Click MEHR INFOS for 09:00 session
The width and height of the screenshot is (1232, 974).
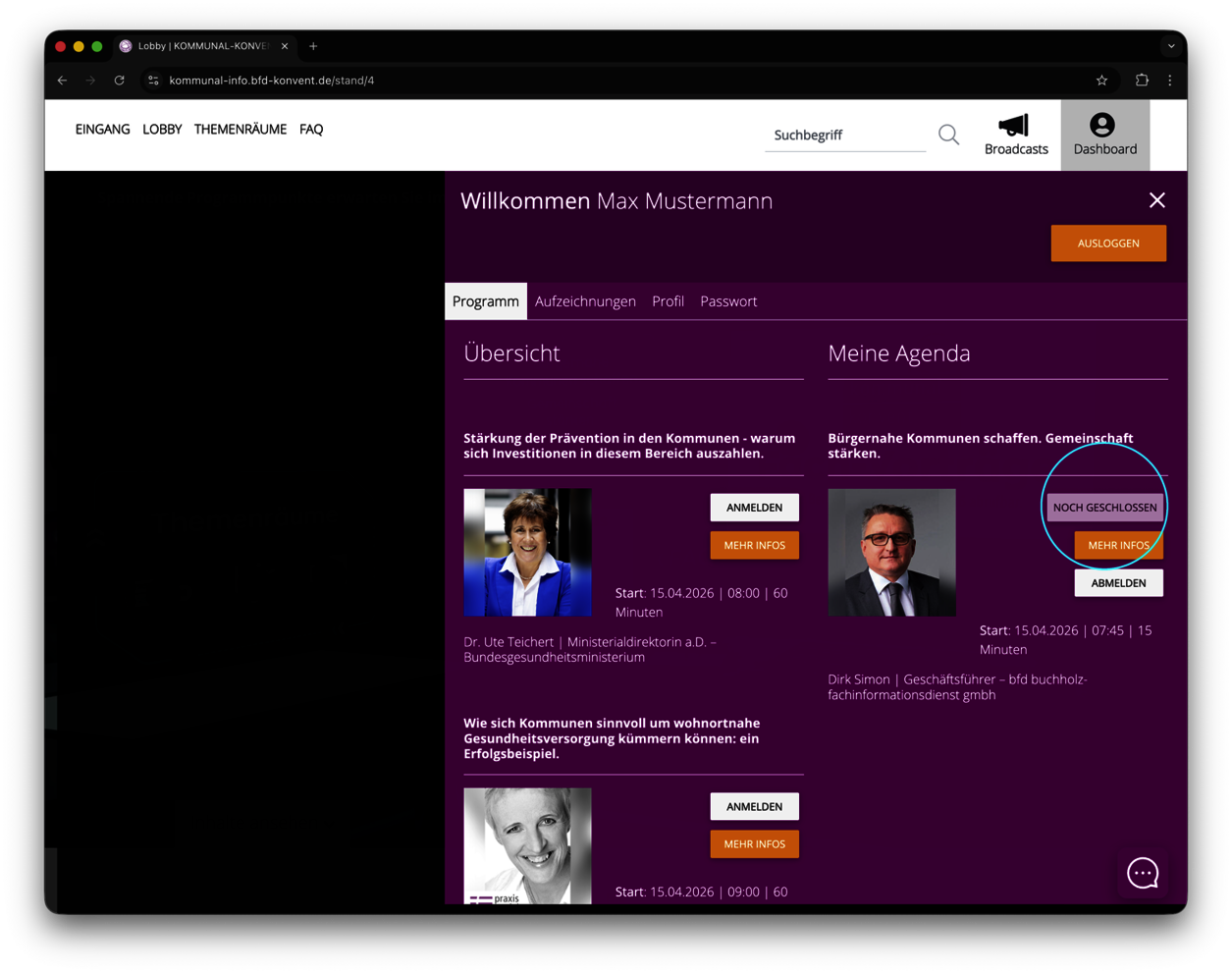pos(754,843)
